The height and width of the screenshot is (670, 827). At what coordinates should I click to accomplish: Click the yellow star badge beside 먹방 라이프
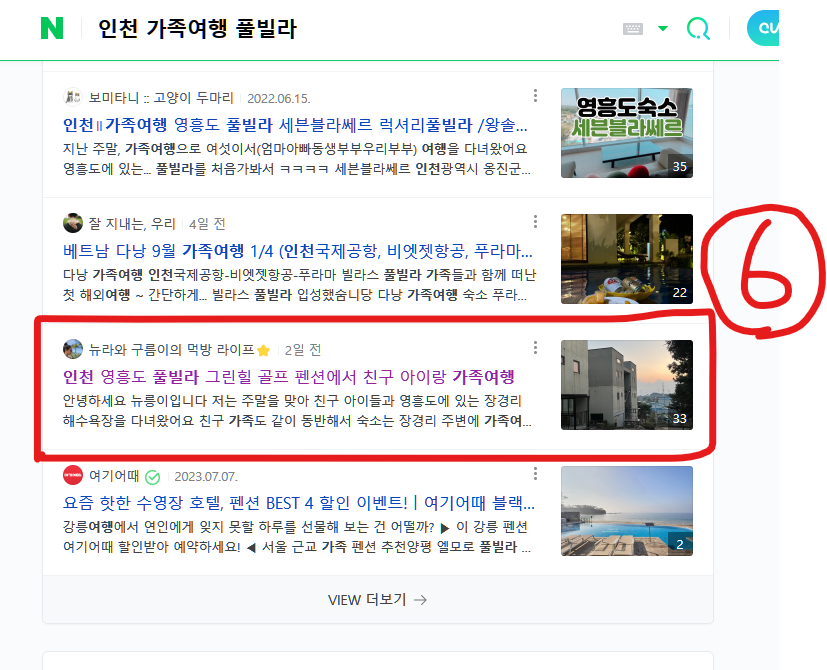[x=264, y=350]
